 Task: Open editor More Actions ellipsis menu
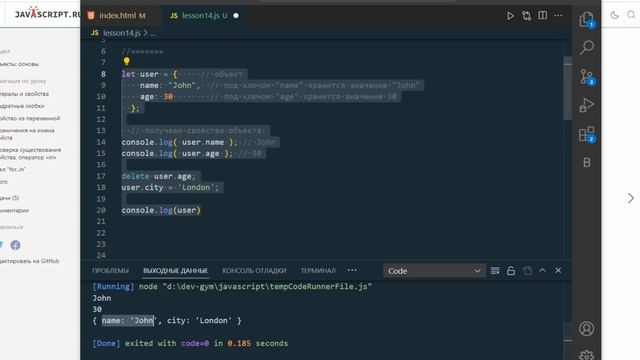558,16
